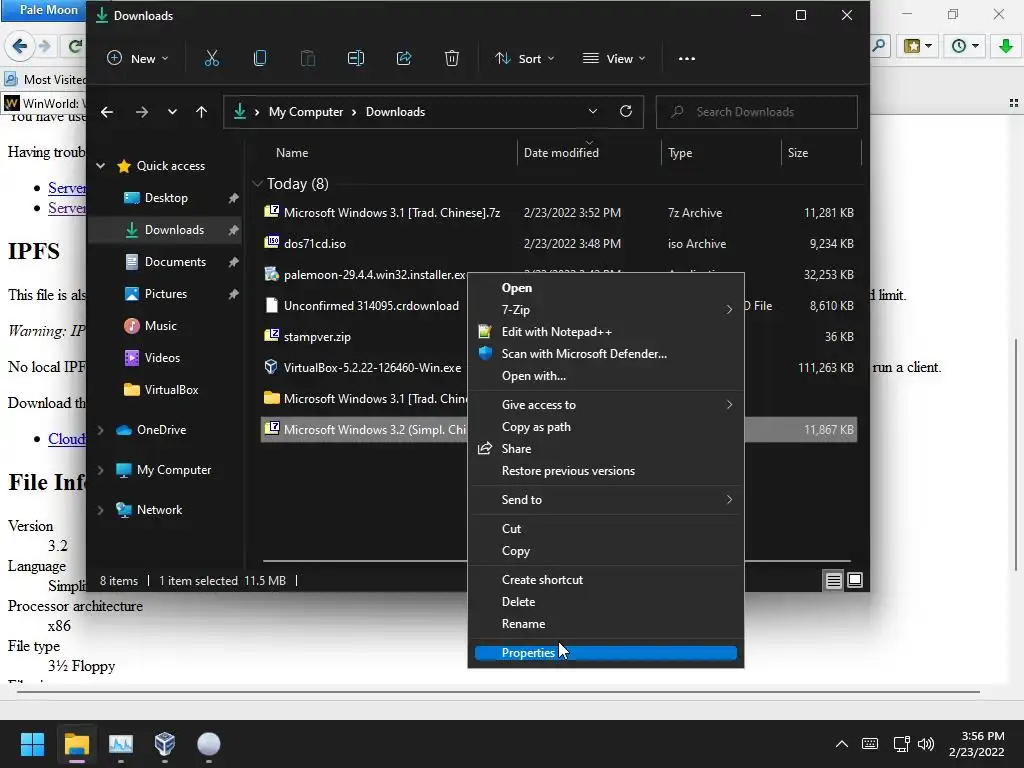
Task: Go back with Explorer back arrow
Action: [107, 112]
